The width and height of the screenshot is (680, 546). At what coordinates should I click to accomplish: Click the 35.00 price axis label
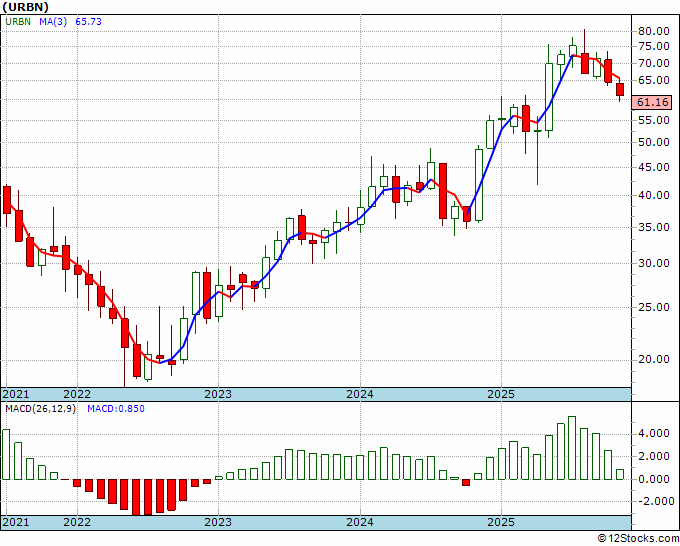654,227
